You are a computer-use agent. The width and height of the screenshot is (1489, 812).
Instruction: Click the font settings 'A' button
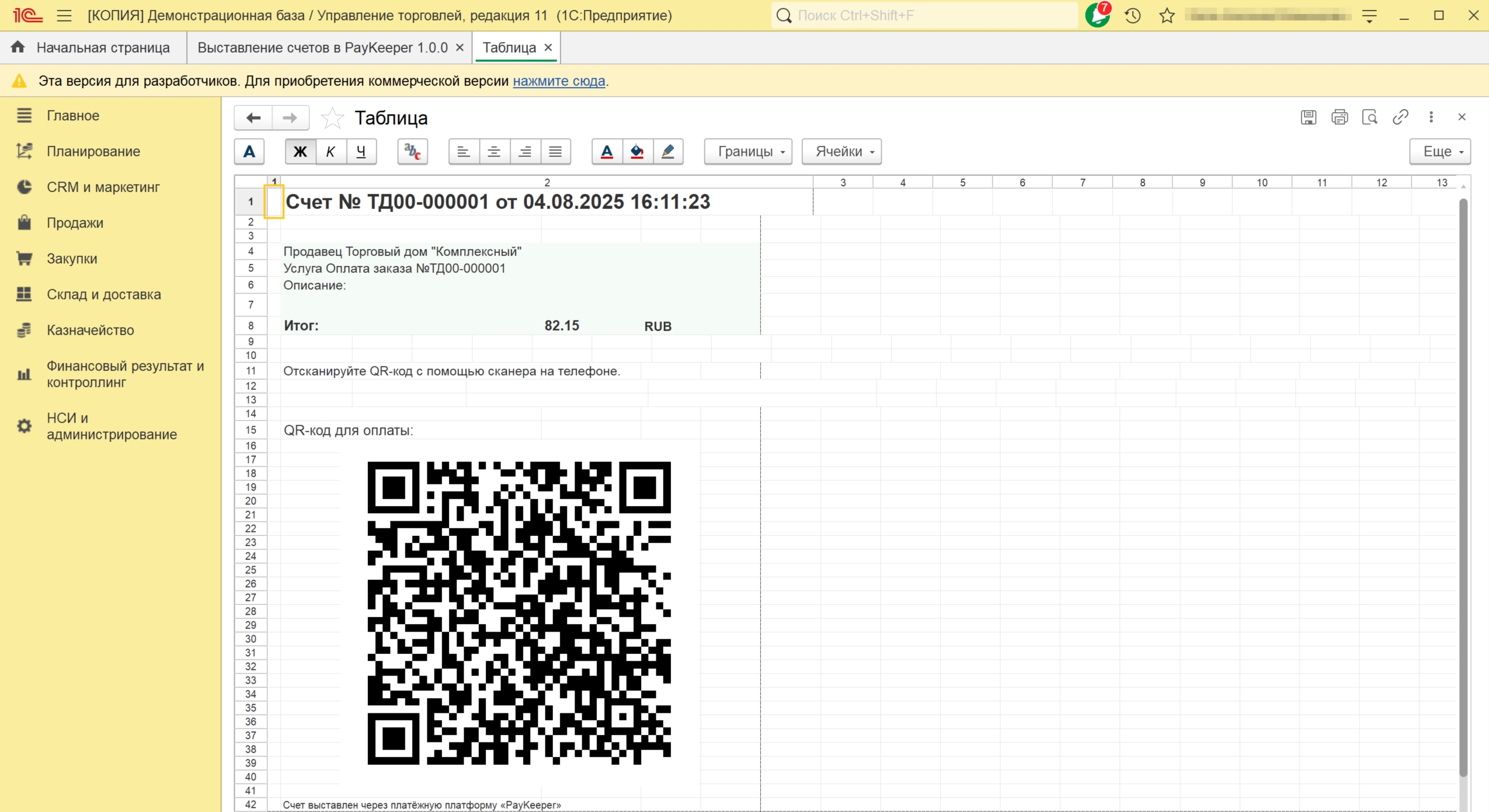[249, 152]
